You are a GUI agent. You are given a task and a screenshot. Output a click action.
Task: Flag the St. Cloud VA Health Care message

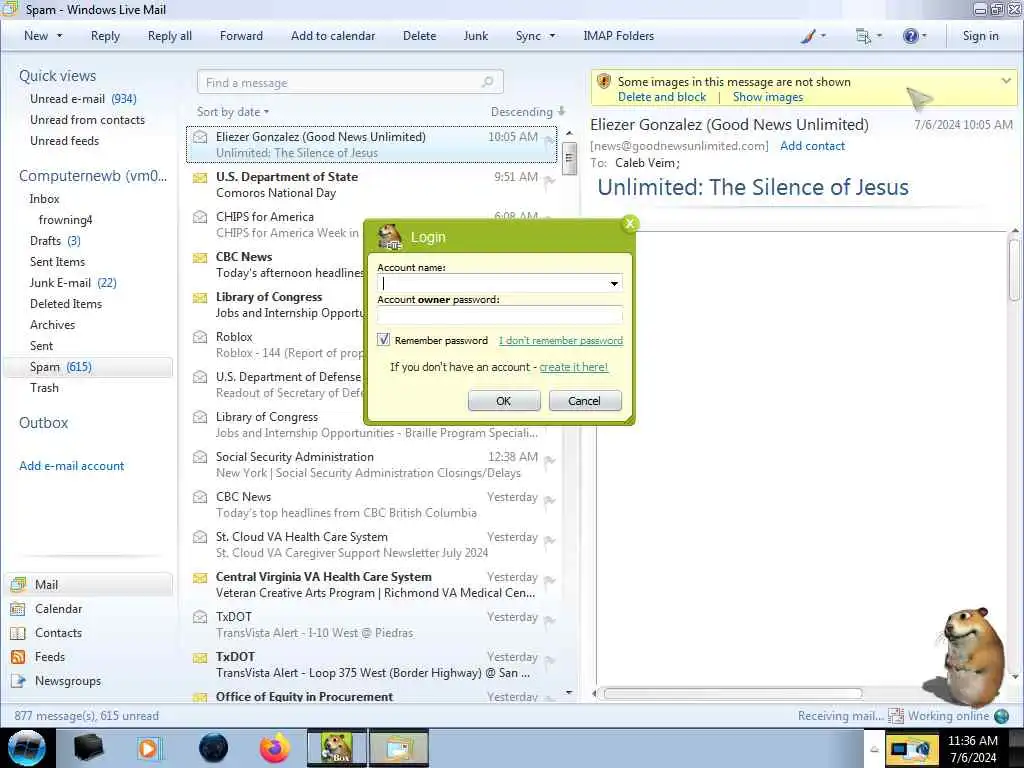(550, 541)
